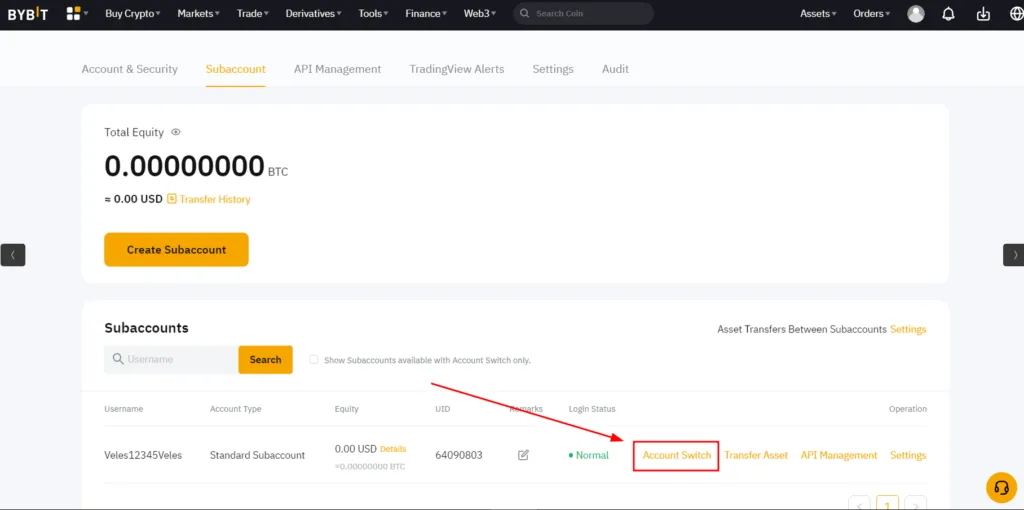Open the apps grid icon menu
The width and height of the screenshot is (1024, 510).
click(x=74, y=14)
